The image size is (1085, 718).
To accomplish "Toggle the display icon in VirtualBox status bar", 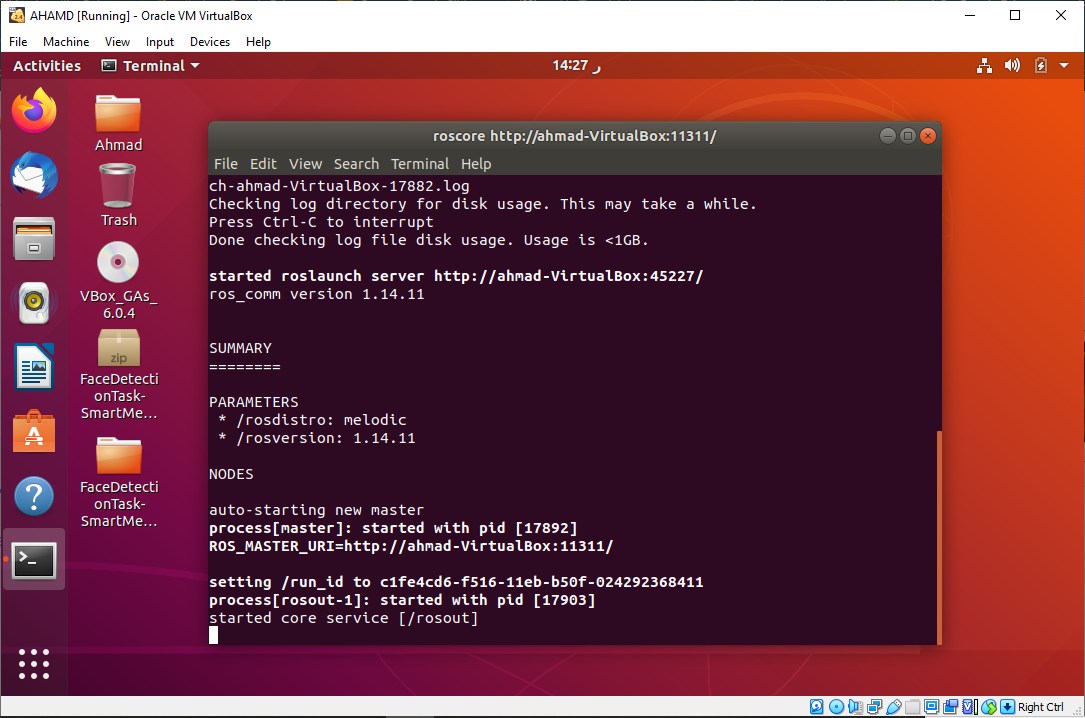I will [930, 707].
